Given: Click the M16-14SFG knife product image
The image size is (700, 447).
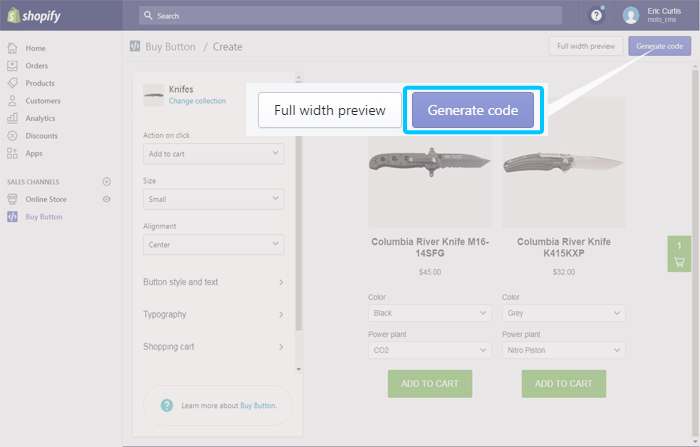Looking at the screenshot, I should (429, 163).
